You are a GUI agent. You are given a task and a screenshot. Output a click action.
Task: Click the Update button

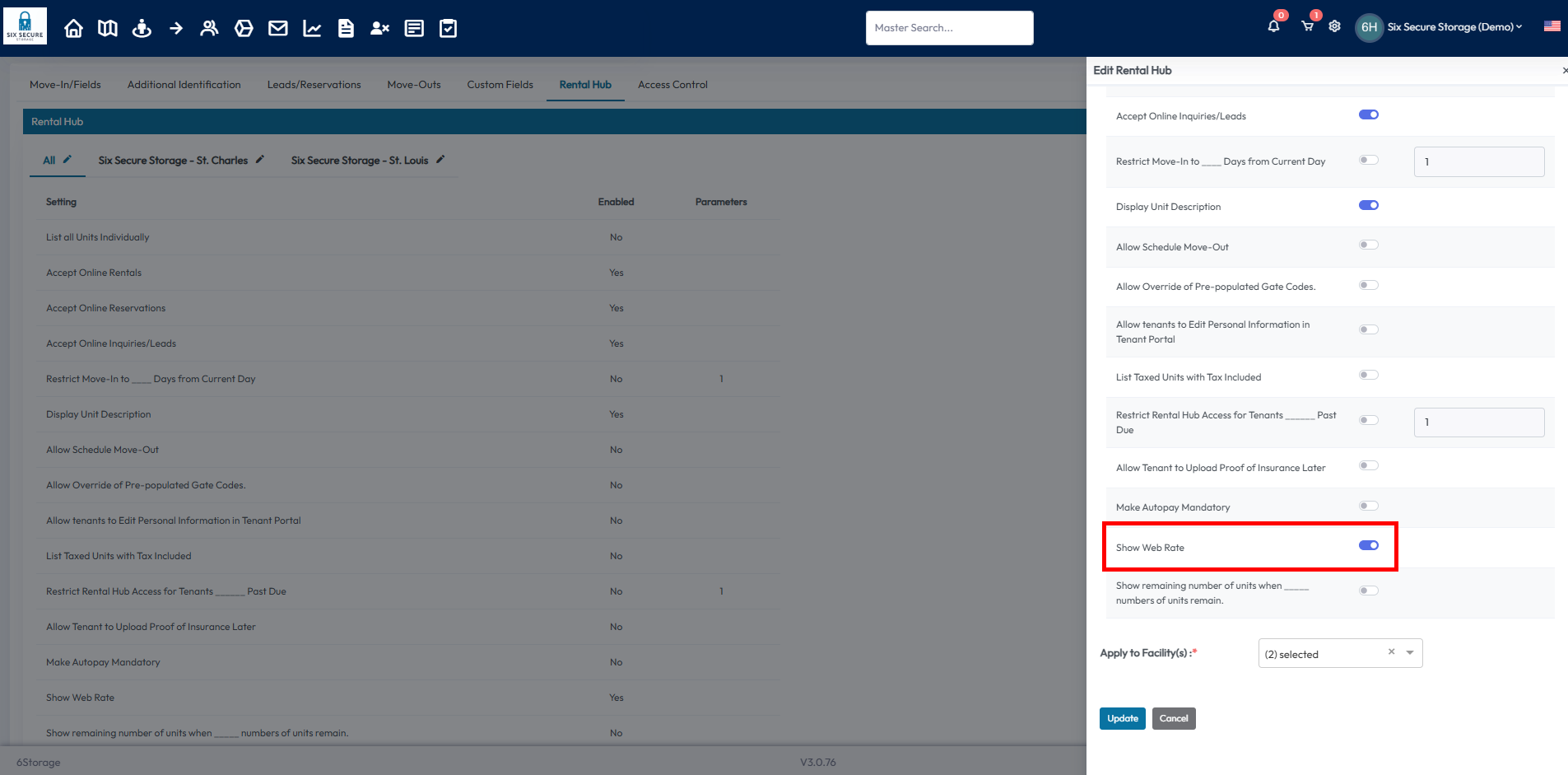[x=1122, y=718]
